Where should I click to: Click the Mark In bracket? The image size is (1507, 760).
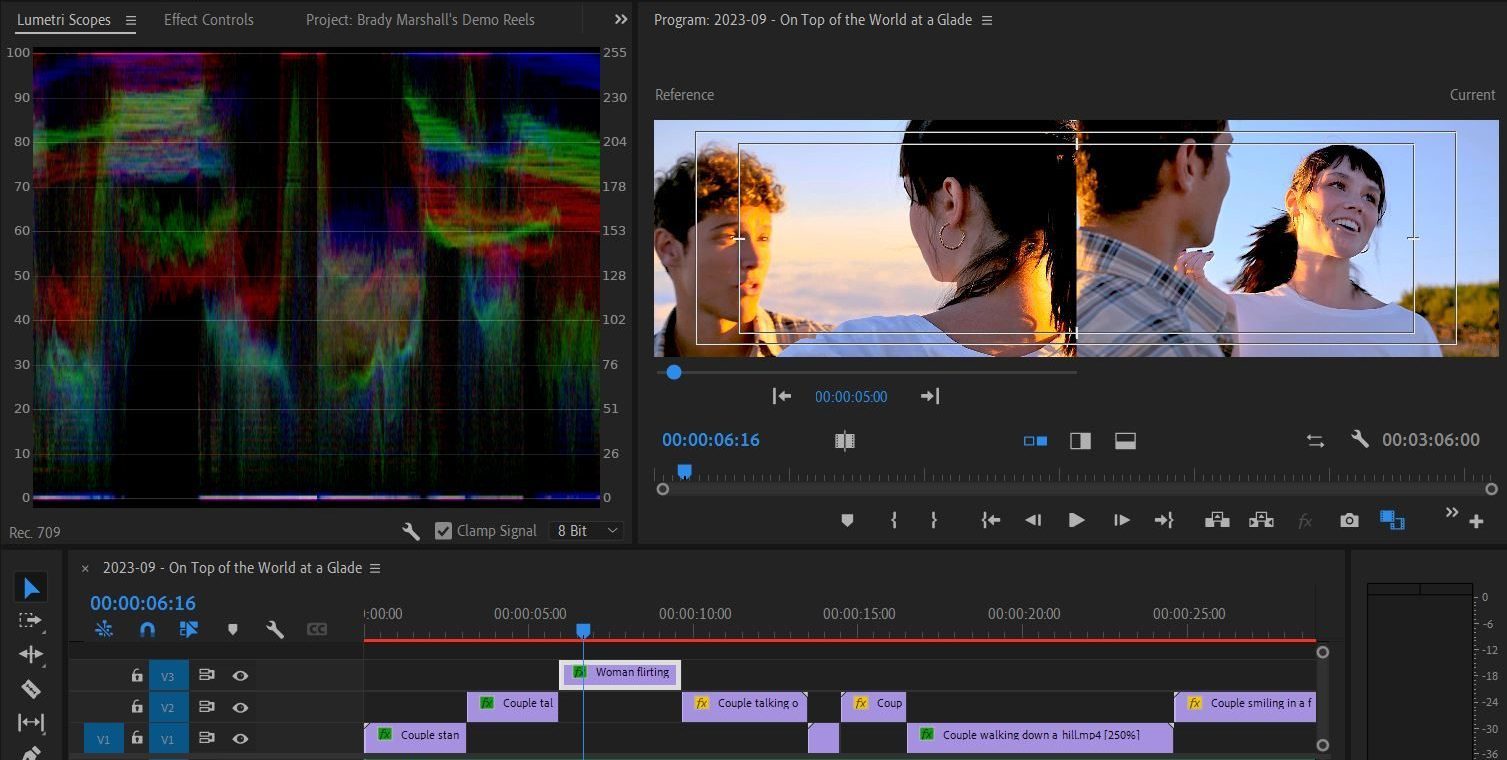[x=893, y=520]
